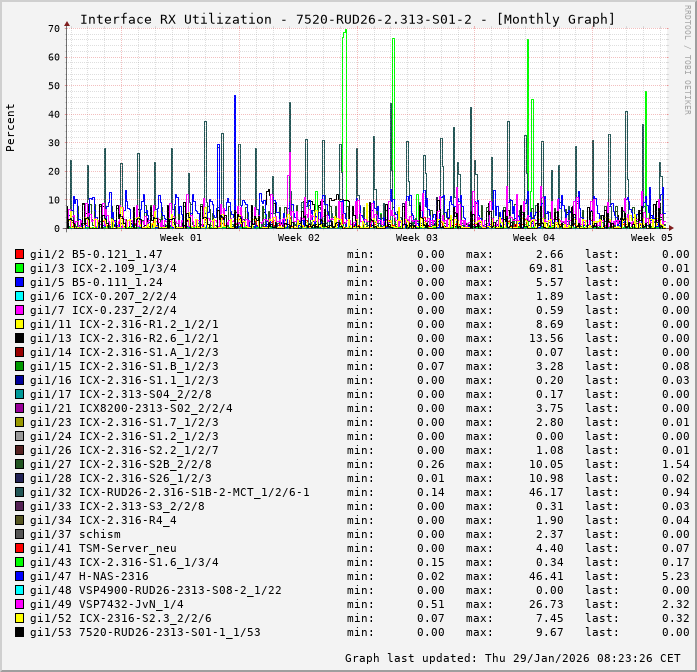Click the black swatch for gi1/53 7520-RUD26-2313-S01-1_1/53
The height and width of the screenshot is (672, 697).
point(19,632)
